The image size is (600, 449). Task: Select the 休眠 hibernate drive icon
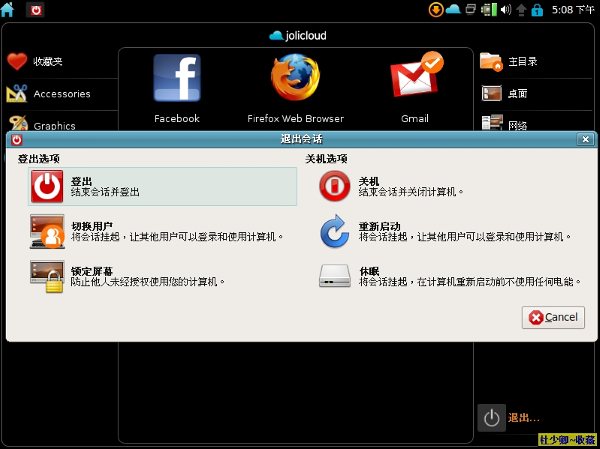(x=334, y=276)
